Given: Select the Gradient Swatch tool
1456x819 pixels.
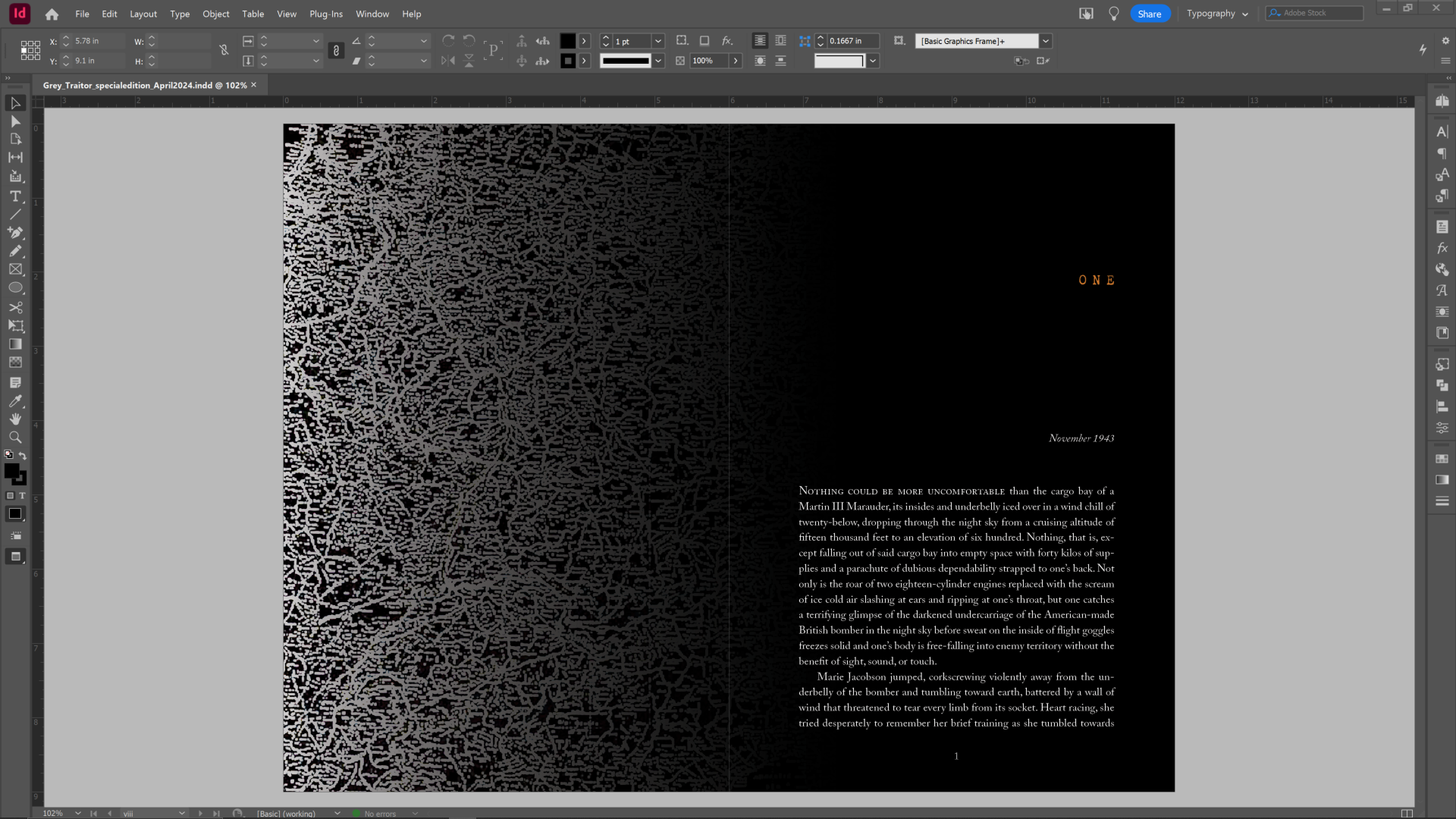Looking at the screenshot, I should (x=15, y=344).
